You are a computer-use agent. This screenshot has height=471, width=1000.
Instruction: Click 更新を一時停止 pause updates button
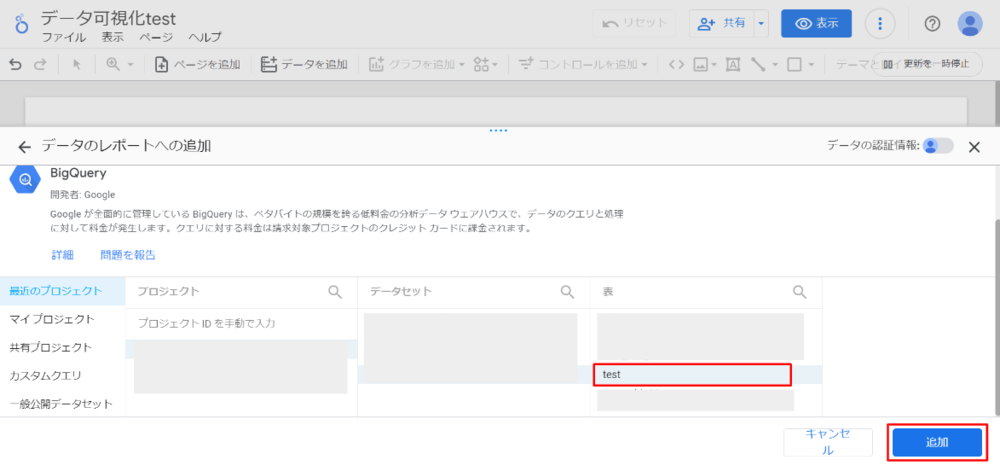[x=927, y=64]
